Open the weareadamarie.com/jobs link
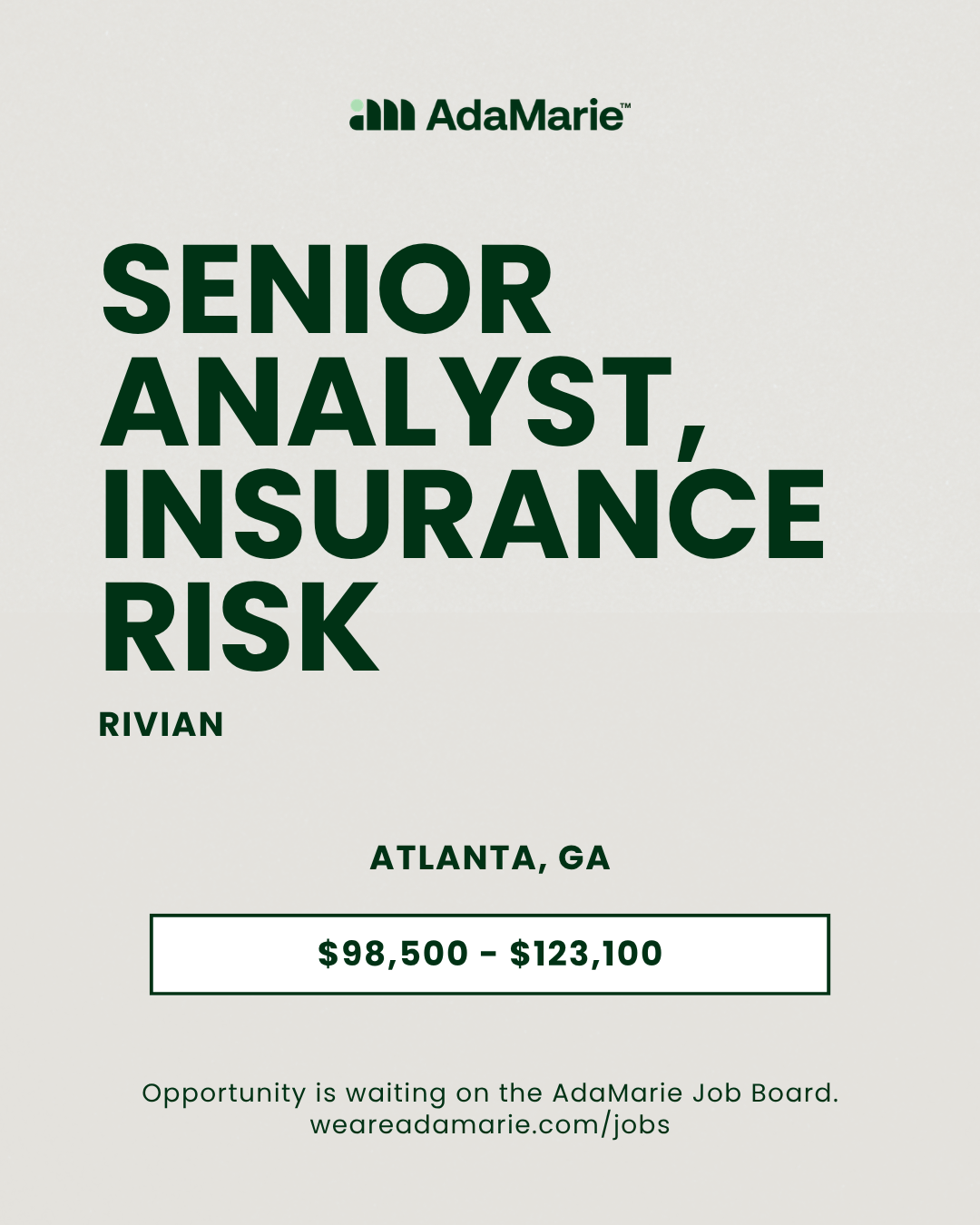This screenshot has height=1225, width=980. click(490, 1125)
